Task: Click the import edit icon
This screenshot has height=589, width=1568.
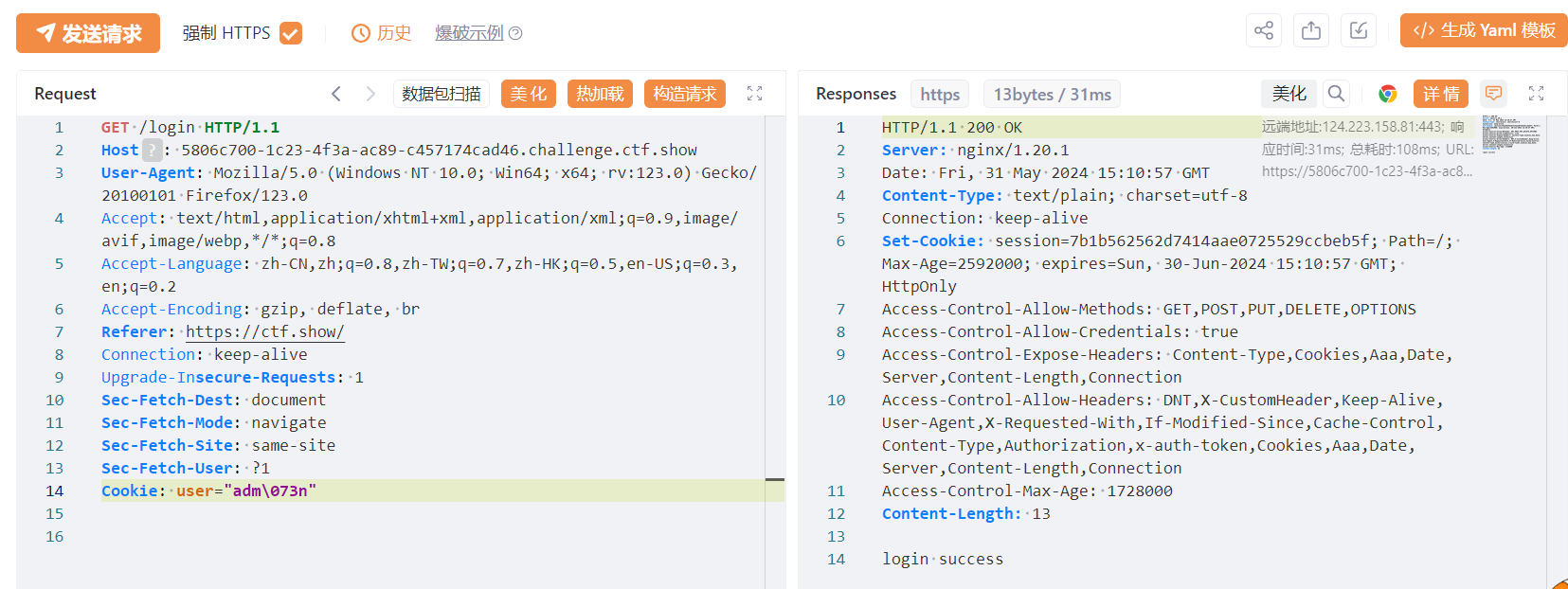Action: pyautogui.click(x=1359, y=30)
